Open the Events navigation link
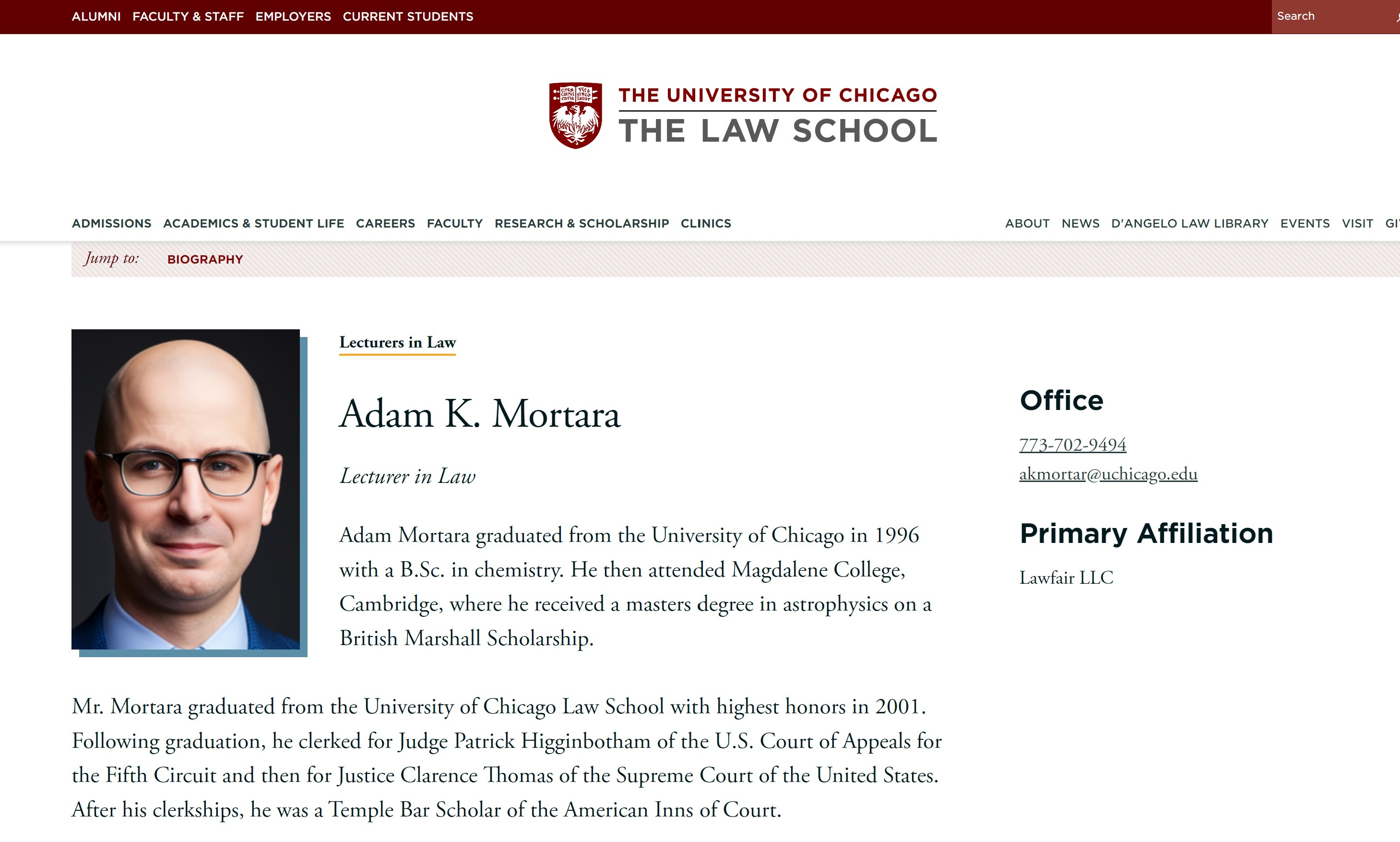 tap(1304, 224)
